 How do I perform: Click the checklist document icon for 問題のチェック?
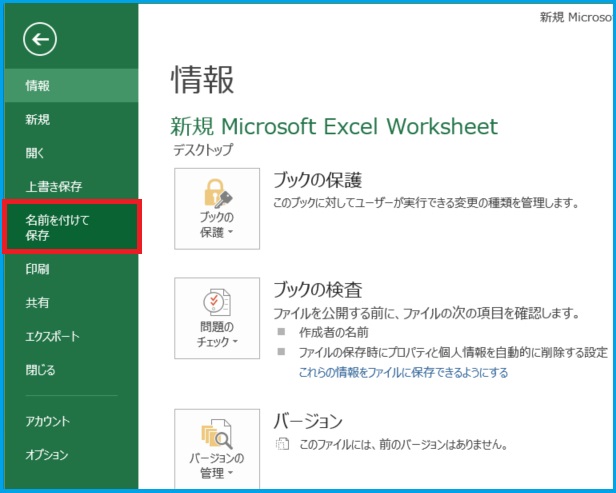(217, 303)
